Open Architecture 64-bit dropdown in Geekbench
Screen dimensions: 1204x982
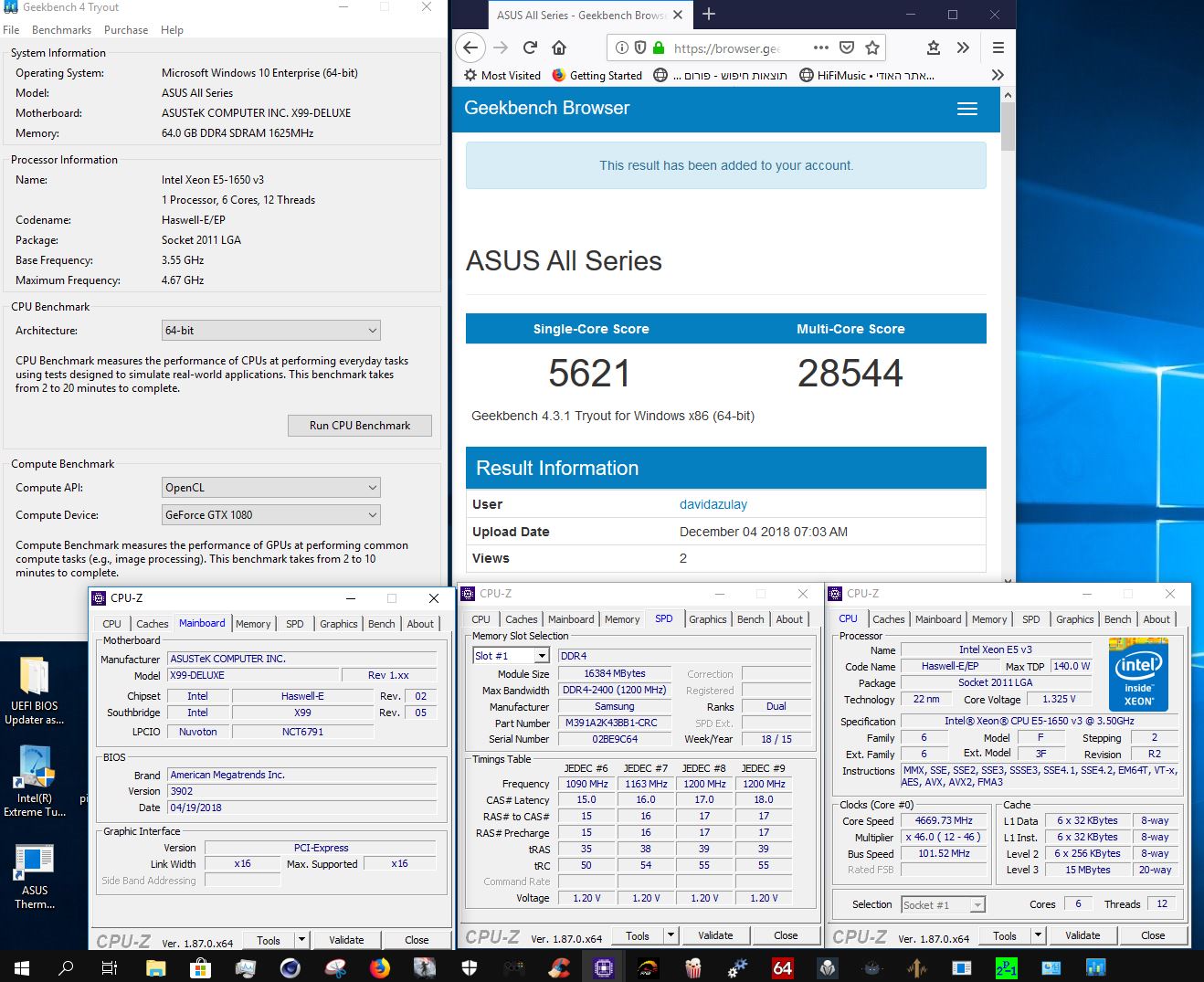(270, 331)
